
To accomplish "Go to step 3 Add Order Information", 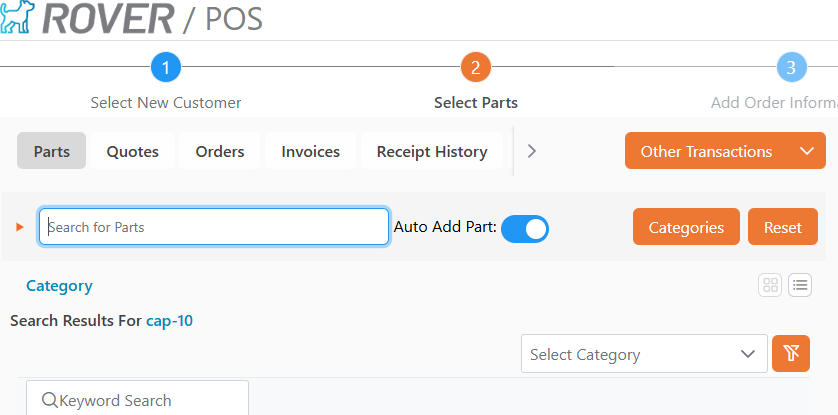I will point(792,67).
